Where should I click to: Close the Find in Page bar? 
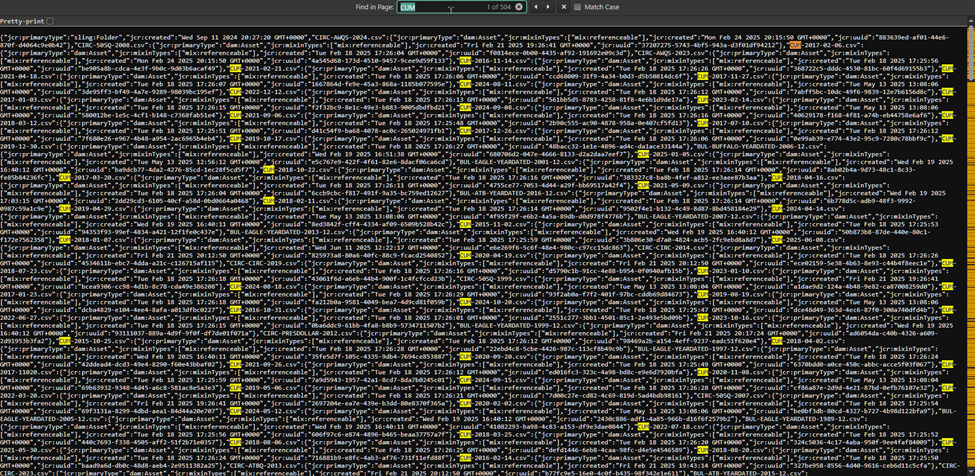564,7
